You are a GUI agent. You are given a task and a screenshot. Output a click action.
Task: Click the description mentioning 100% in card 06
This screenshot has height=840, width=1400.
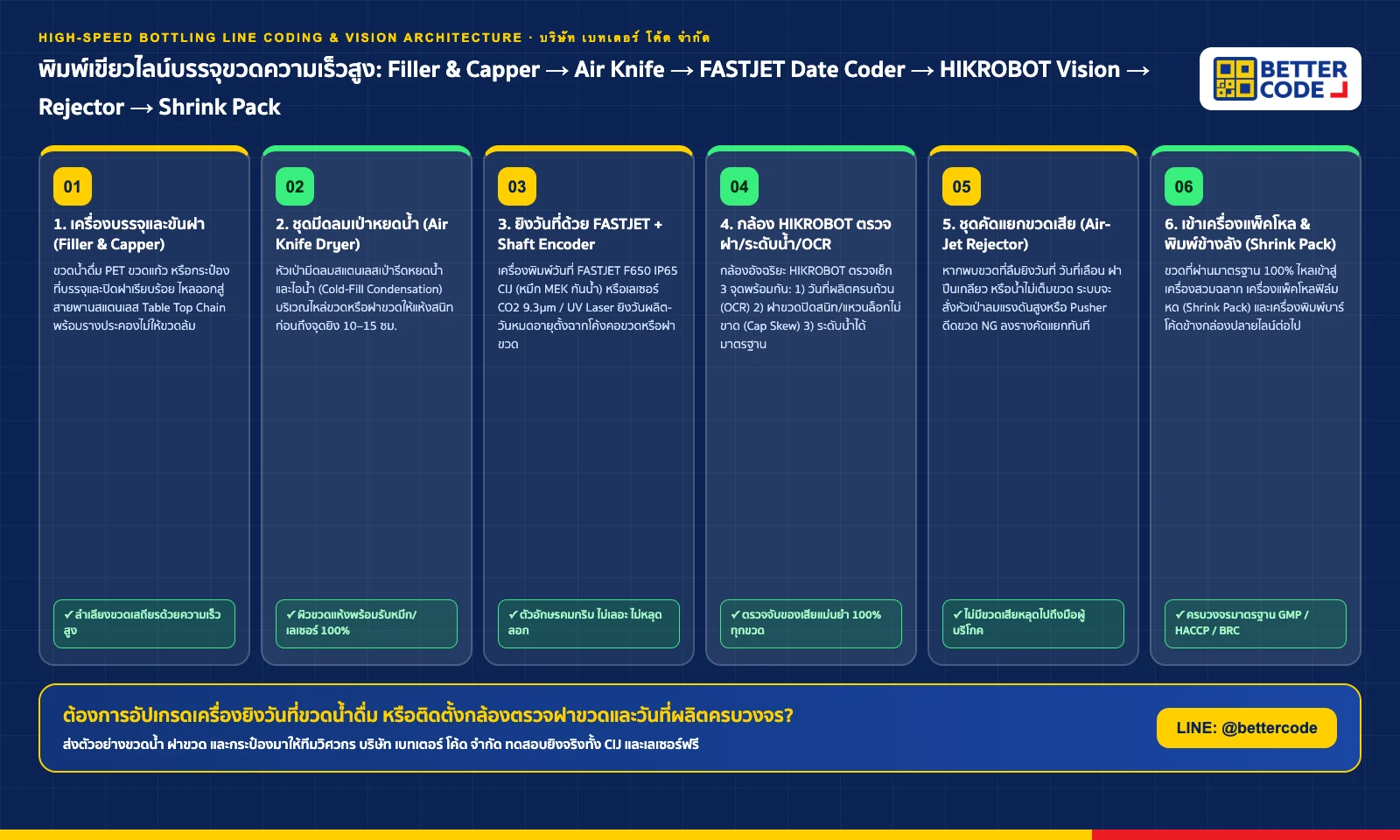point(1254,298)
